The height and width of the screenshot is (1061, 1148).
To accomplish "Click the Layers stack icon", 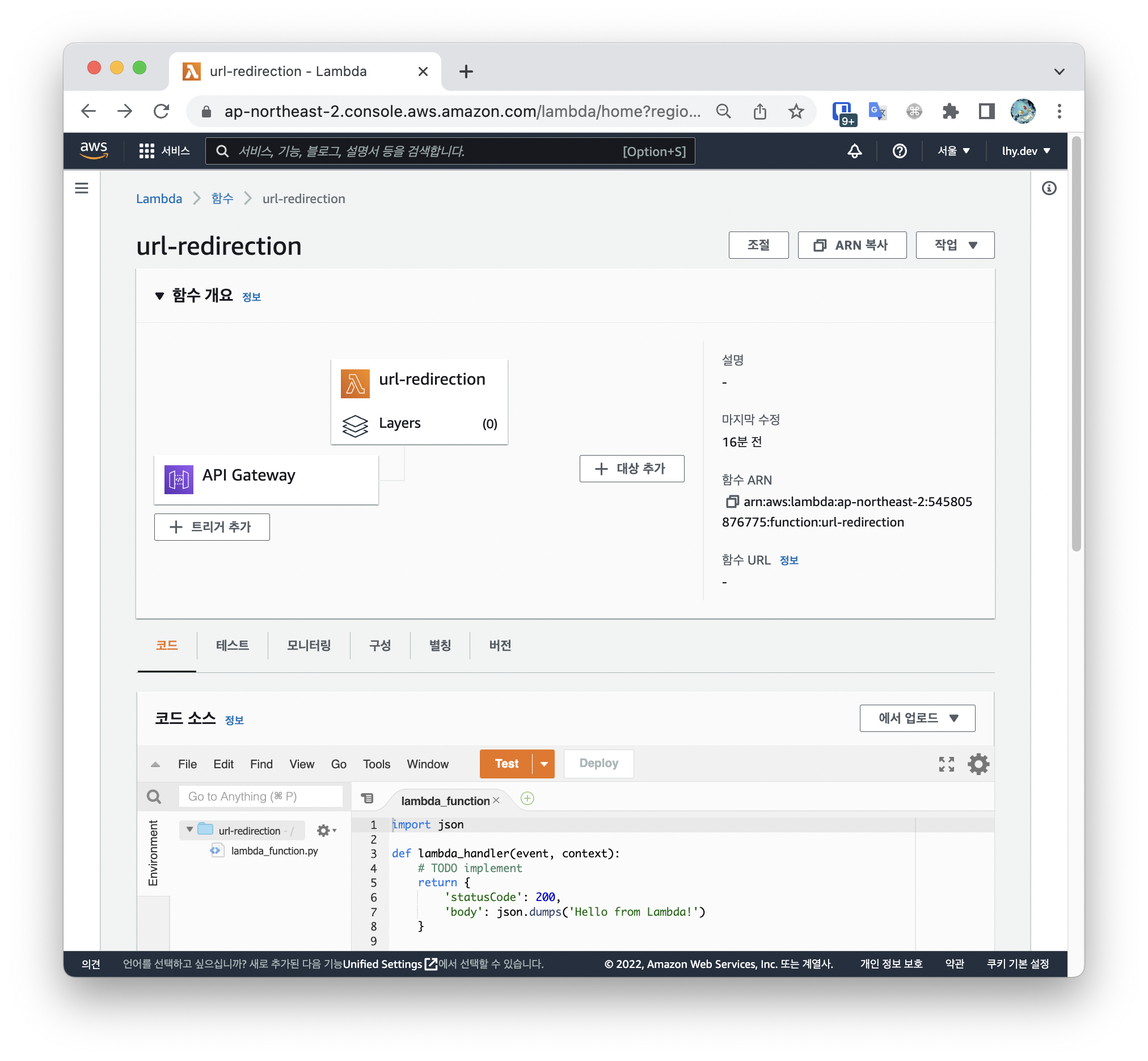I will point(354,425).
